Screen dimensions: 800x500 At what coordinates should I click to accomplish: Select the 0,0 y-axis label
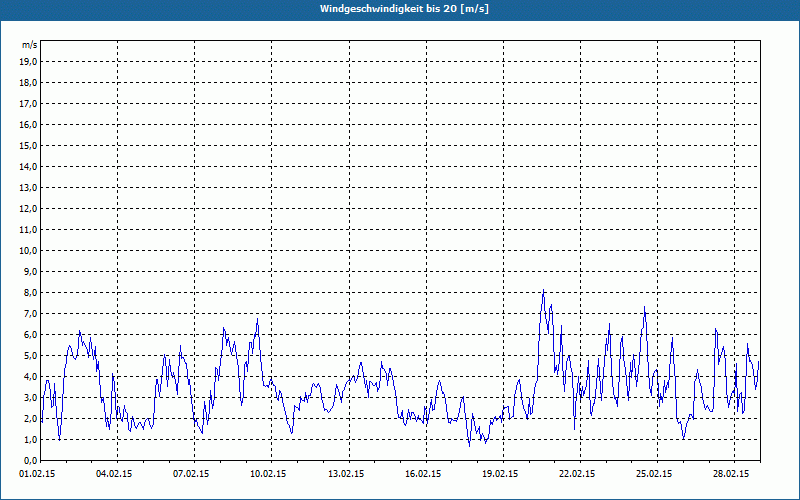[31, 460]
